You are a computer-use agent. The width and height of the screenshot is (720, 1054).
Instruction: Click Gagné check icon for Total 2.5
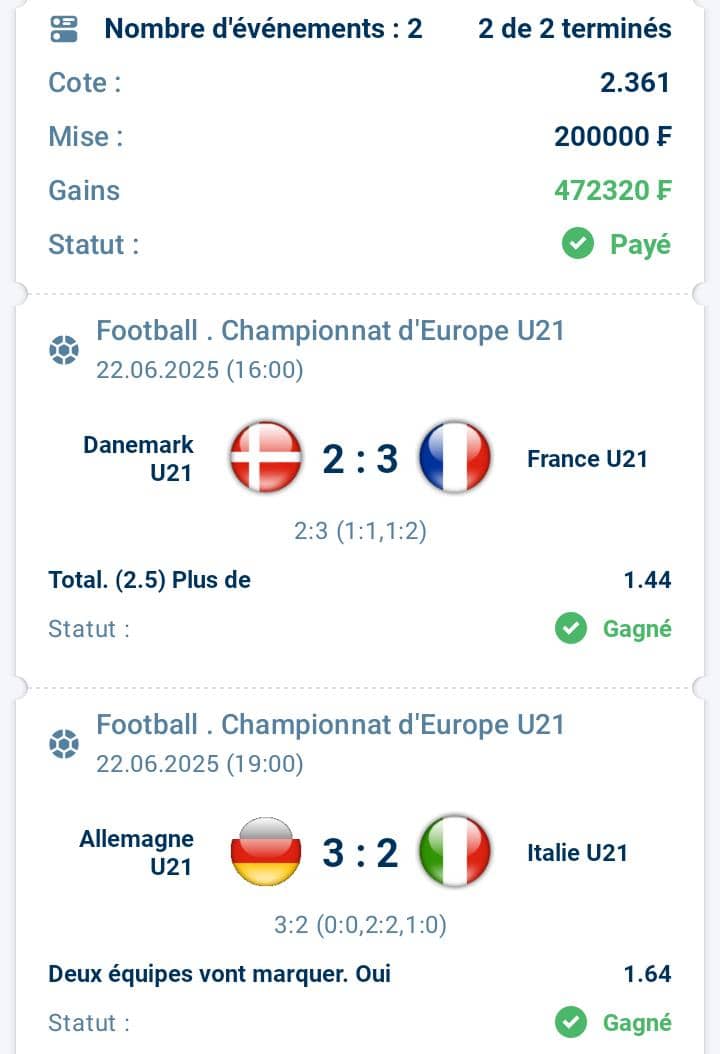pos(571,629)
